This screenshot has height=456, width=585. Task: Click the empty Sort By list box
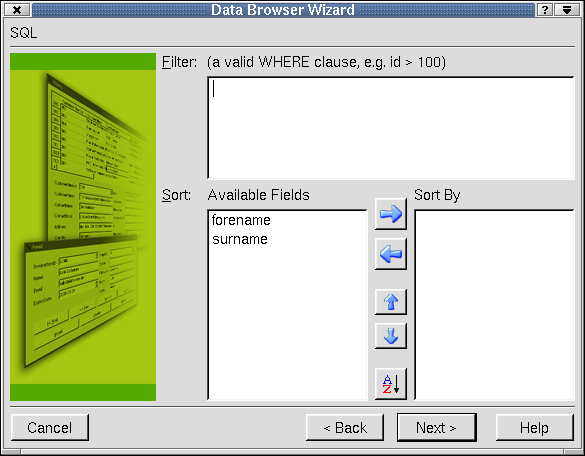pyautogui.click(x=494, y=305)
